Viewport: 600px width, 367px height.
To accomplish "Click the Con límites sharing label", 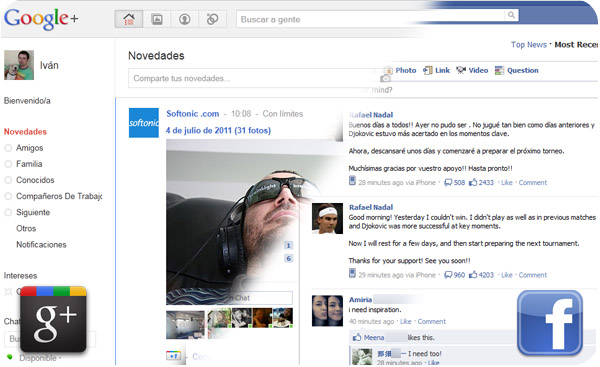I will [283, 114].
